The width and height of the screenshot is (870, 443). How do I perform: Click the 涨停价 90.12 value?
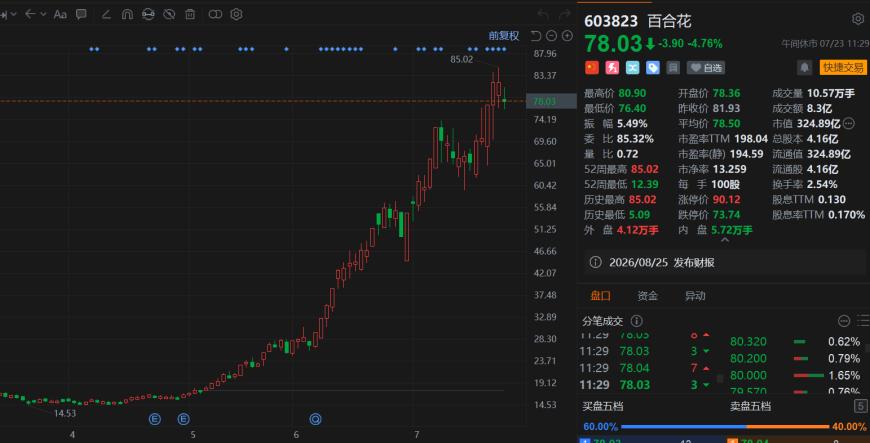(x=726, y=199)
